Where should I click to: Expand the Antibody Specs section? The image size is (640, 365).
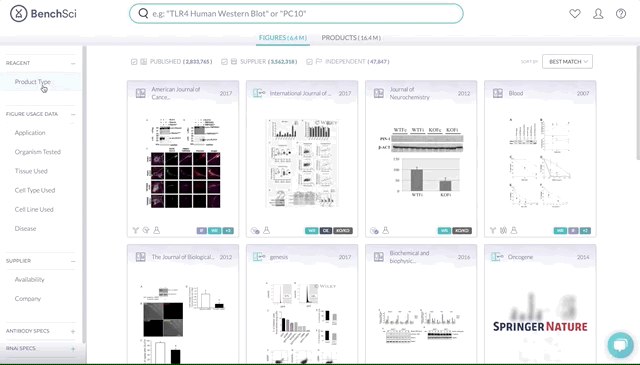pyautogui.click(x=73, y=331)
